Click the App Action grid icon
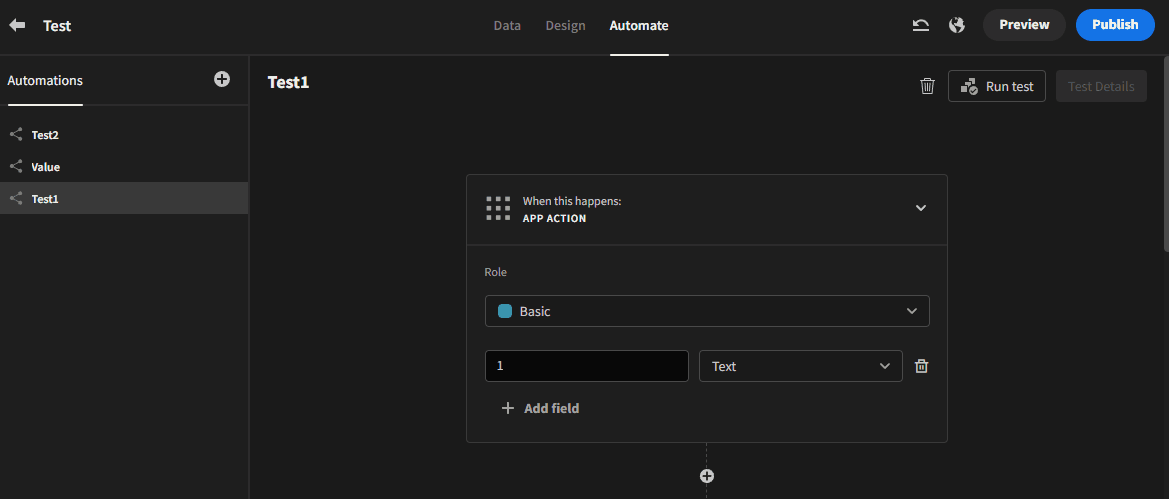 click(498, 209)
